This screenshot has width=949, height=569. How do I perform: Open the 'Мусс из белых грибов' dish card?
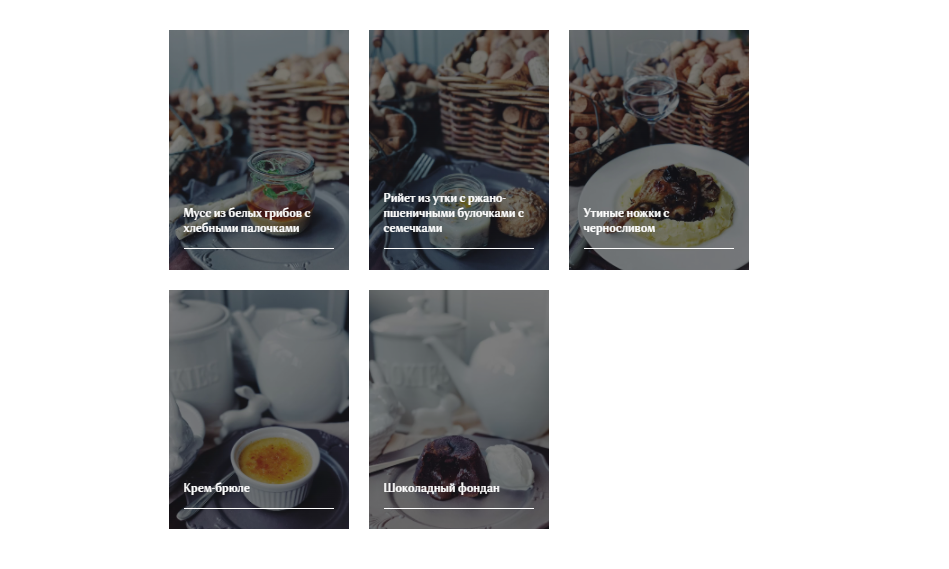[x=258, y=150]
